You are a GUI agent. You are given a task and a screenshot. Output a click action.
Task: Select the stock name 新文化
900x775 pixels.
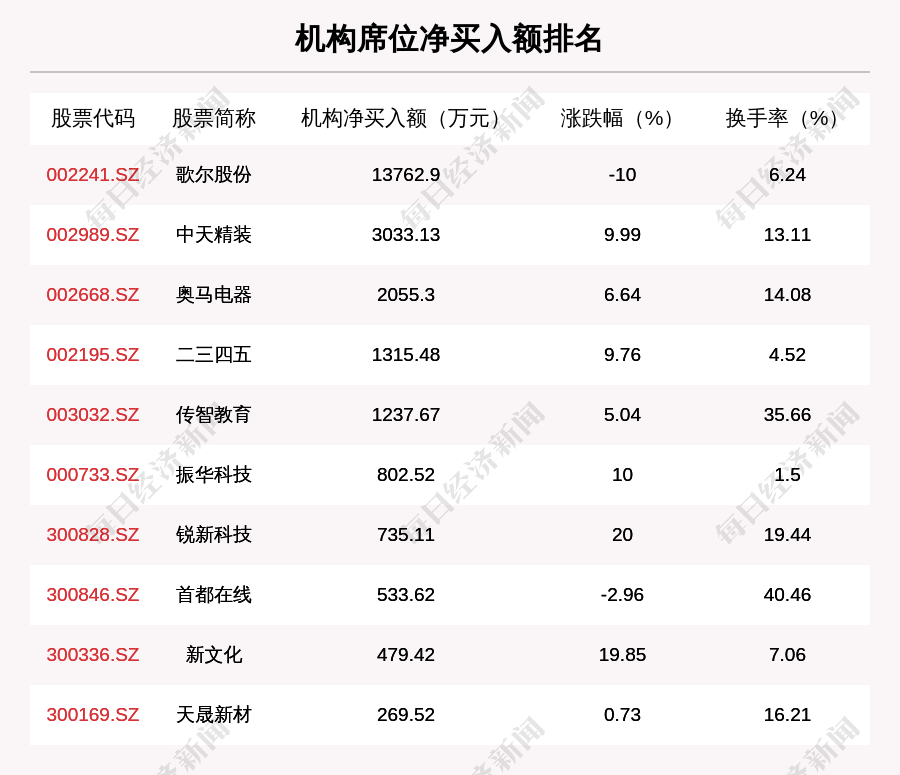click(213, 655)
